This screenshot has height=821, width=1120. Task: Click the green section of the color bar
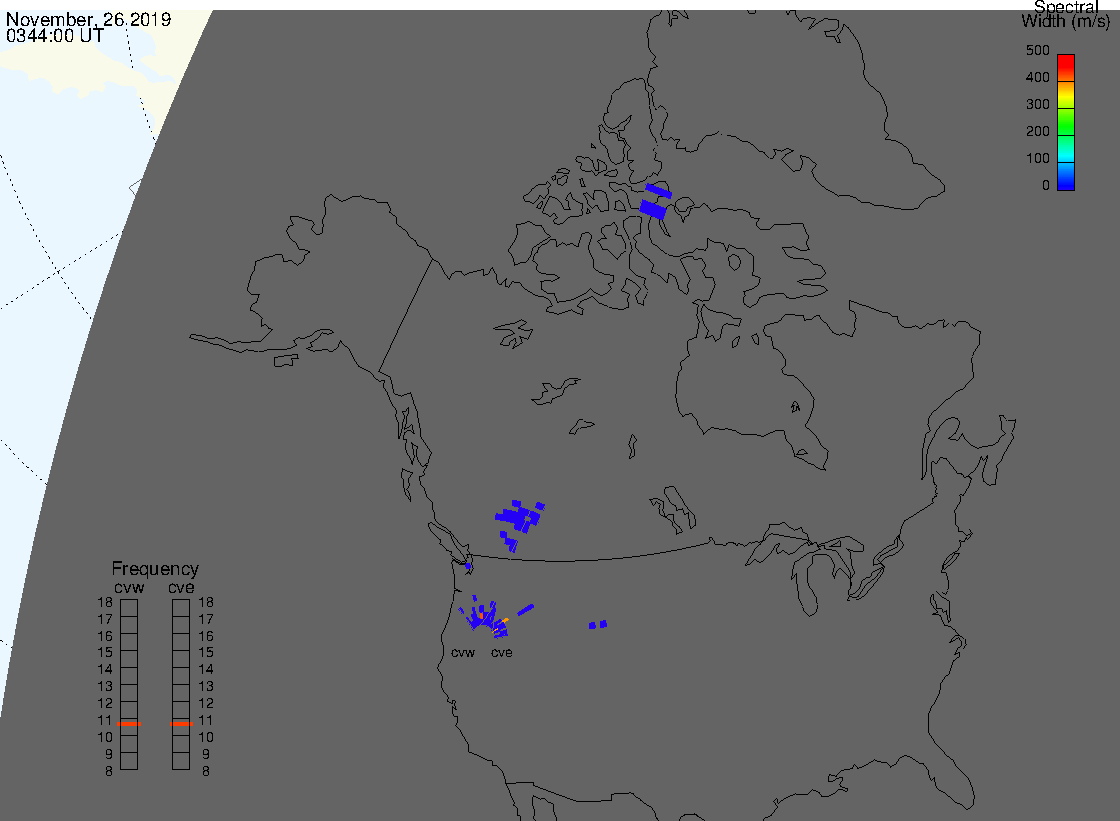click(x=1066, y=121)
